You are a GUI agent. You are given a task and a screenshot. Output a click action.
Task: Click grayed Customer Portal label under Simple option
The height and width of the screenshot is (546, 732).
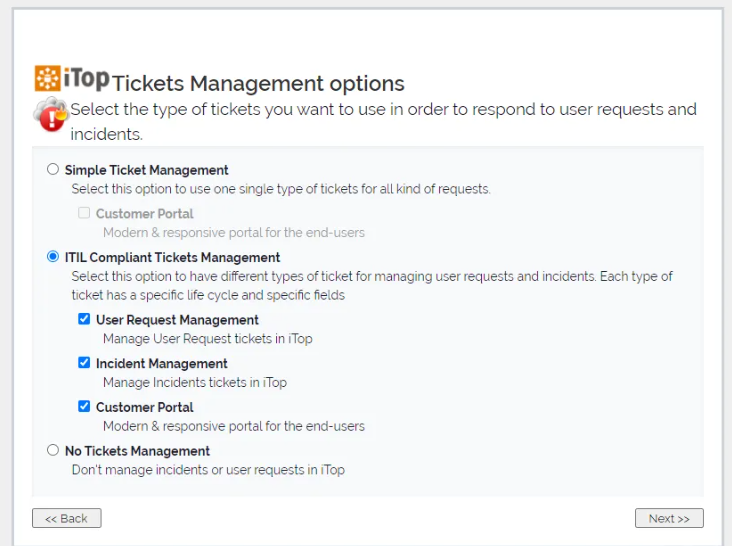[x=145, y=213]
